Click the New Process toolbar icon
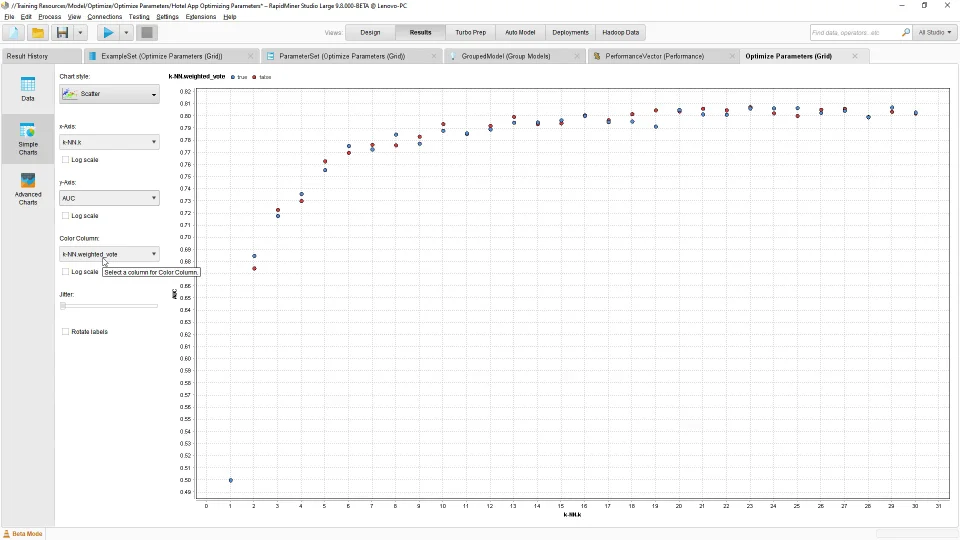Screen dimensions: 960x540 13,32
